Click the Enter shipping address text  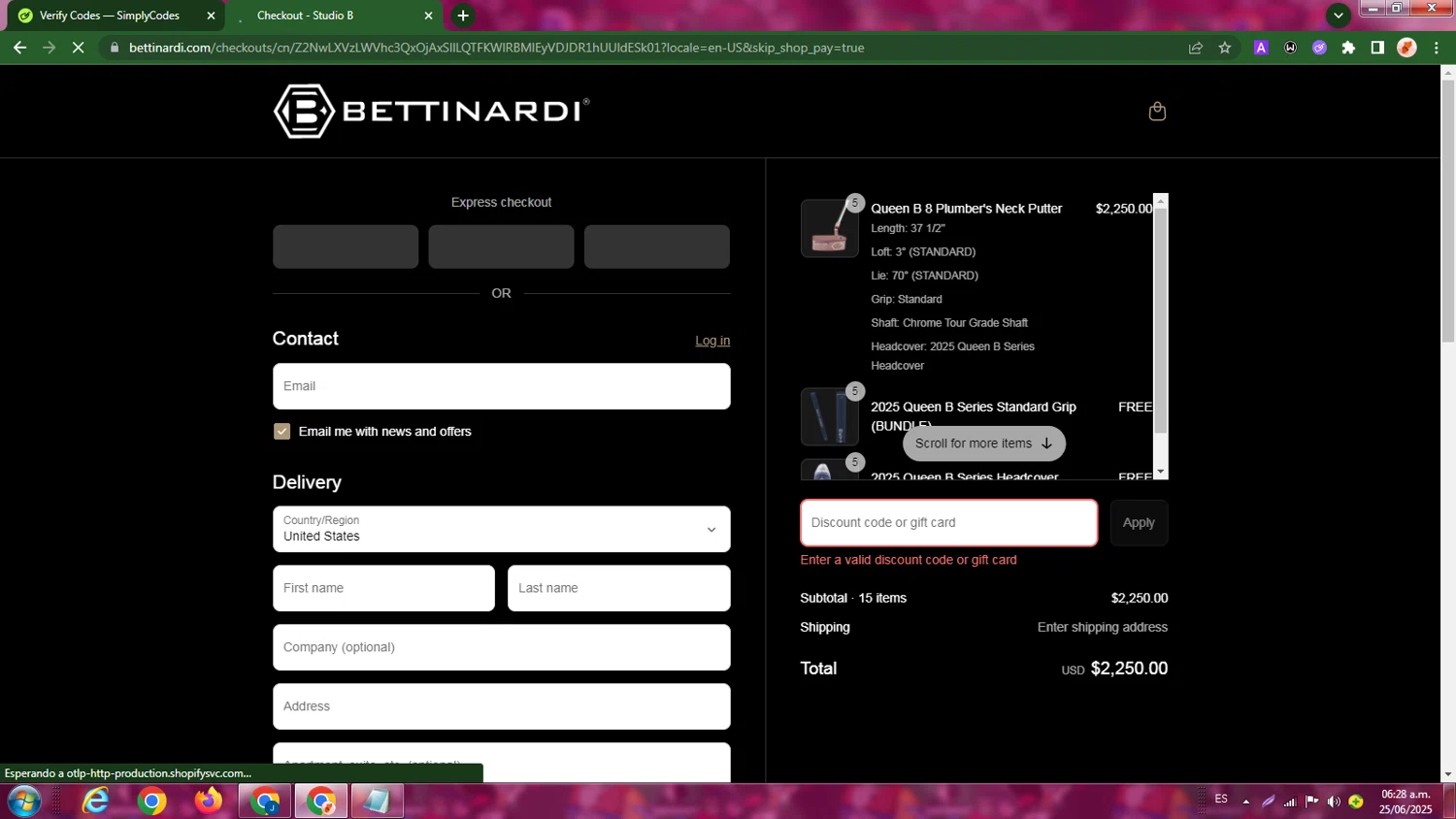pos(1102,628)
